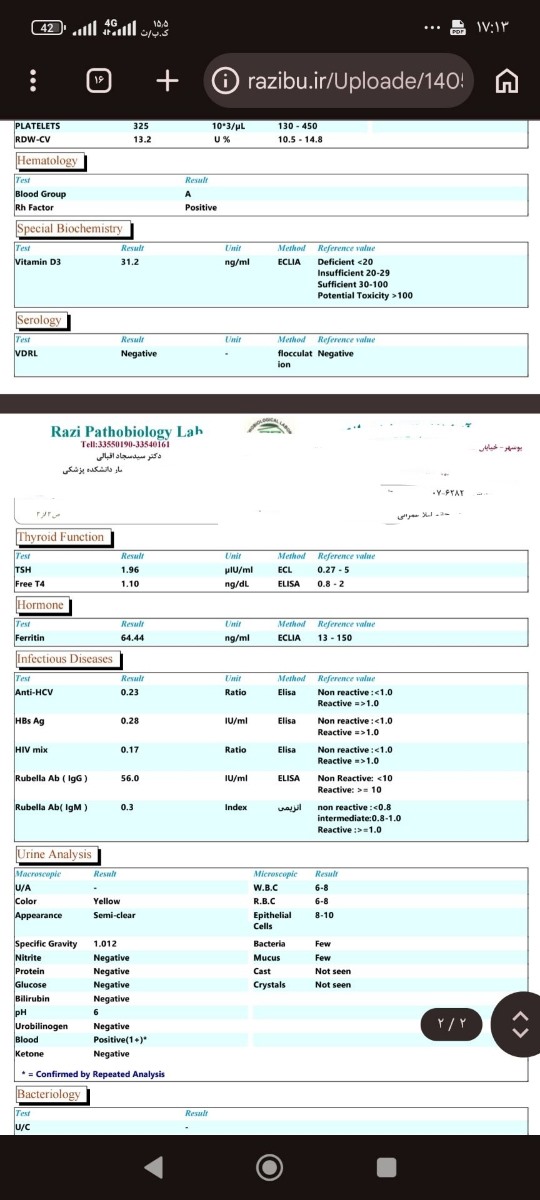Tap the Vitamin D3 result 31.2
This screenshot has height=1200, width=540.
click(130, 260)
